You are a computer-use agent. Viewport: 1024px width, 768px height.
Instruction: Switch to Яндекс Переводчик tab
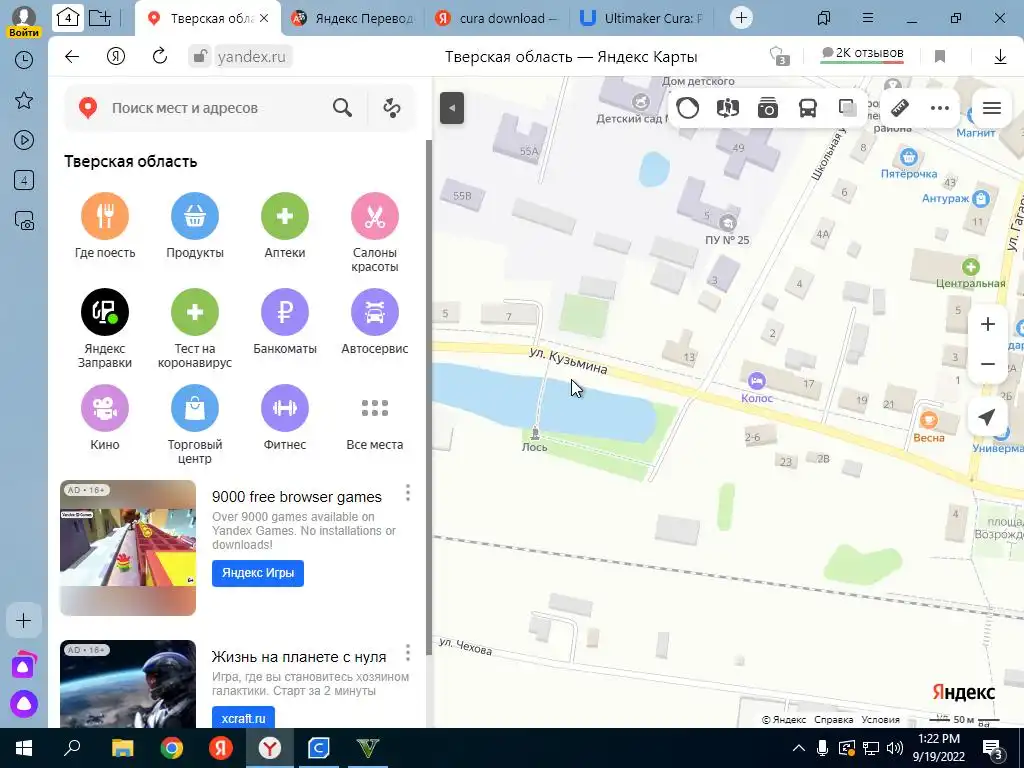pos(355,18)
